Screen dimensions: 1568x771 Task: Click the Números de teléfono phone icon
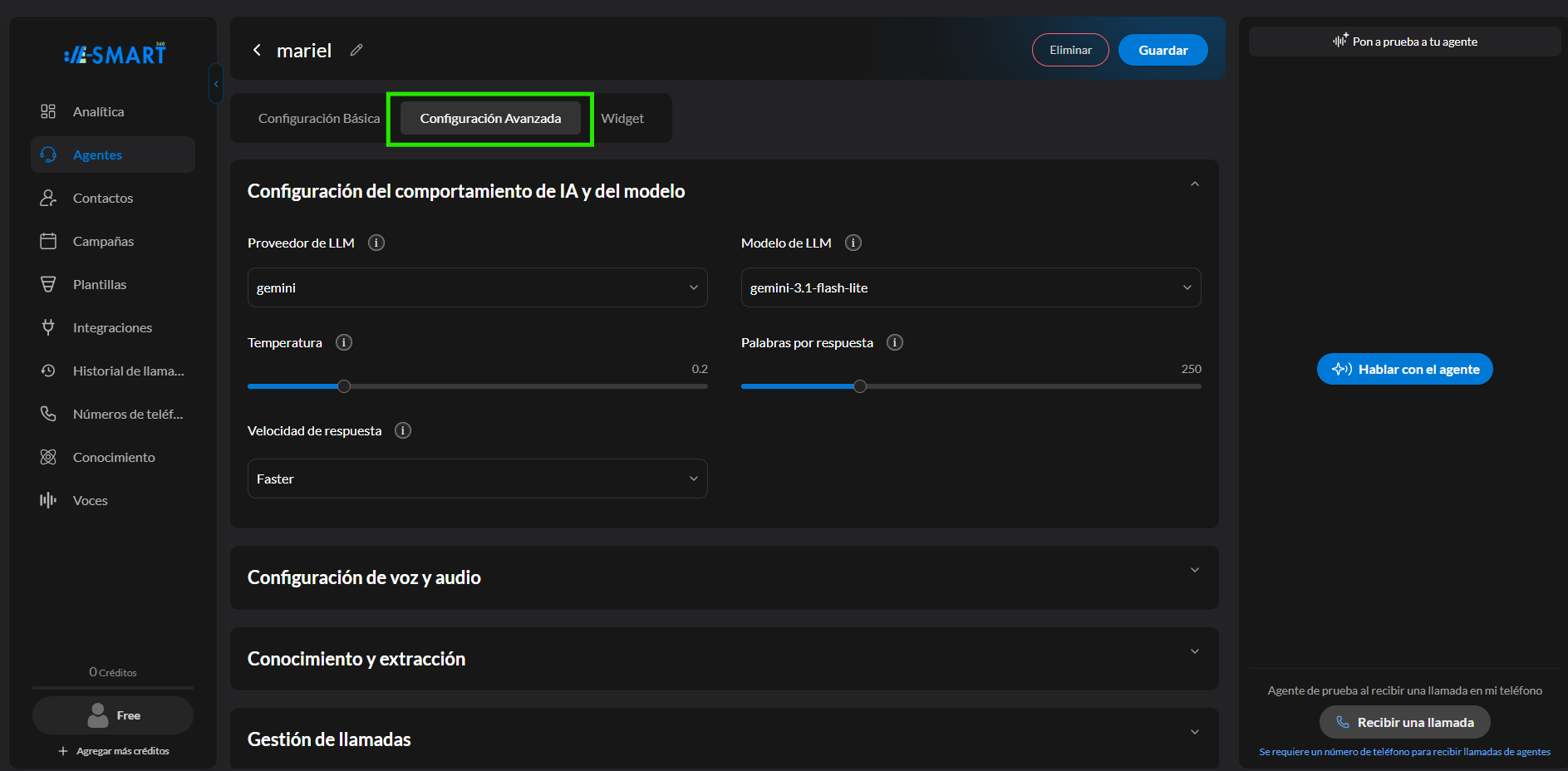point(48,414)
